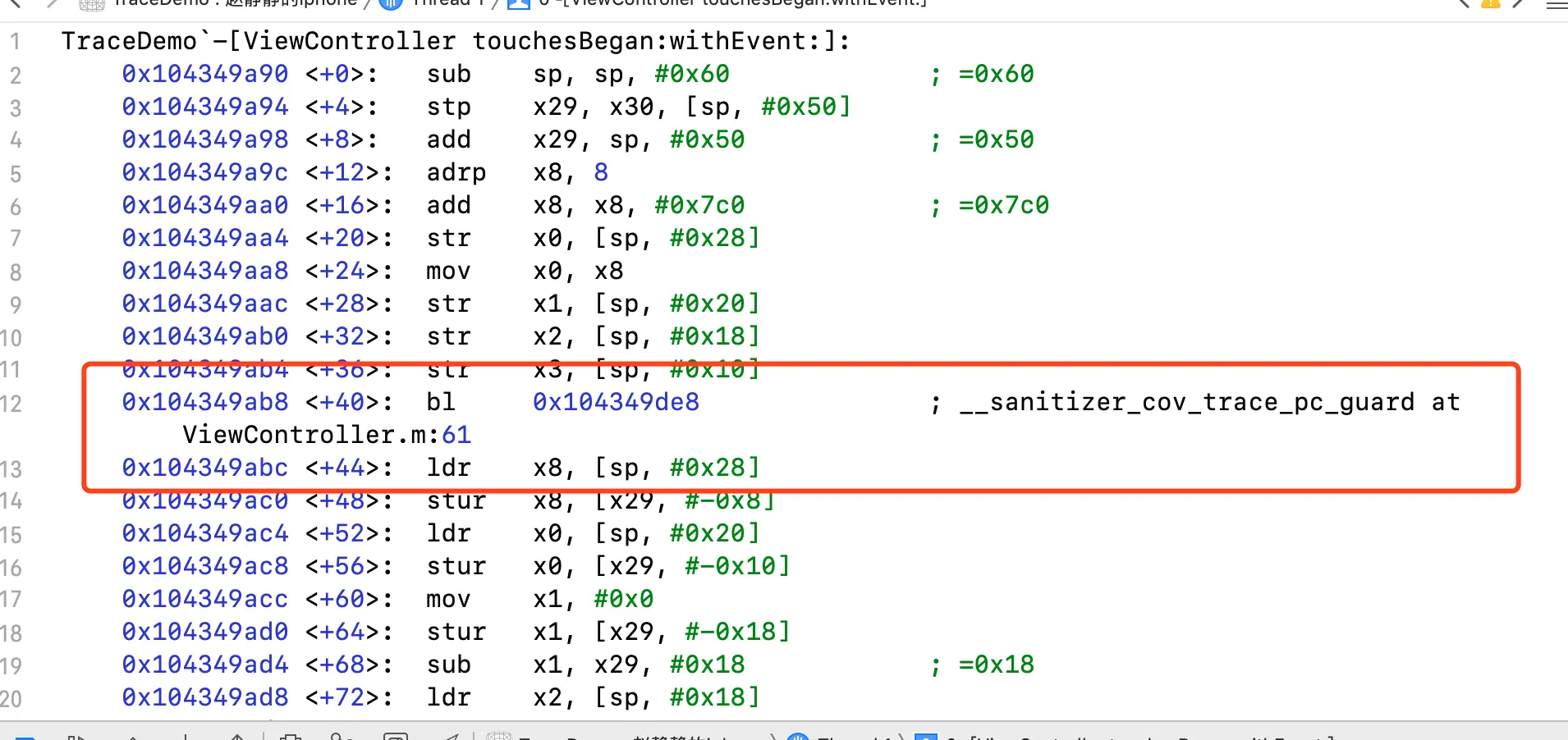This screenshot has height=740, width=1568.
Task: Click the ViewController.m:61 line reference
Action: 327,435
